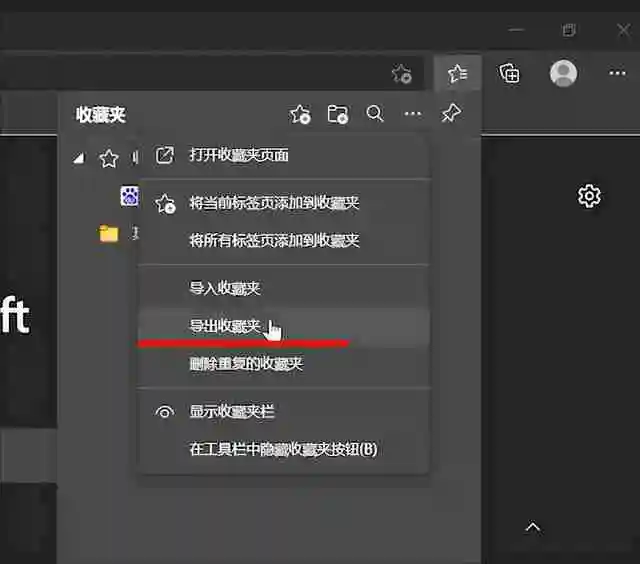The height and width of the screenshot is (564, 640).
Task: Click the add folder icon in 收藏夹 panel
Action: (338, 114)
